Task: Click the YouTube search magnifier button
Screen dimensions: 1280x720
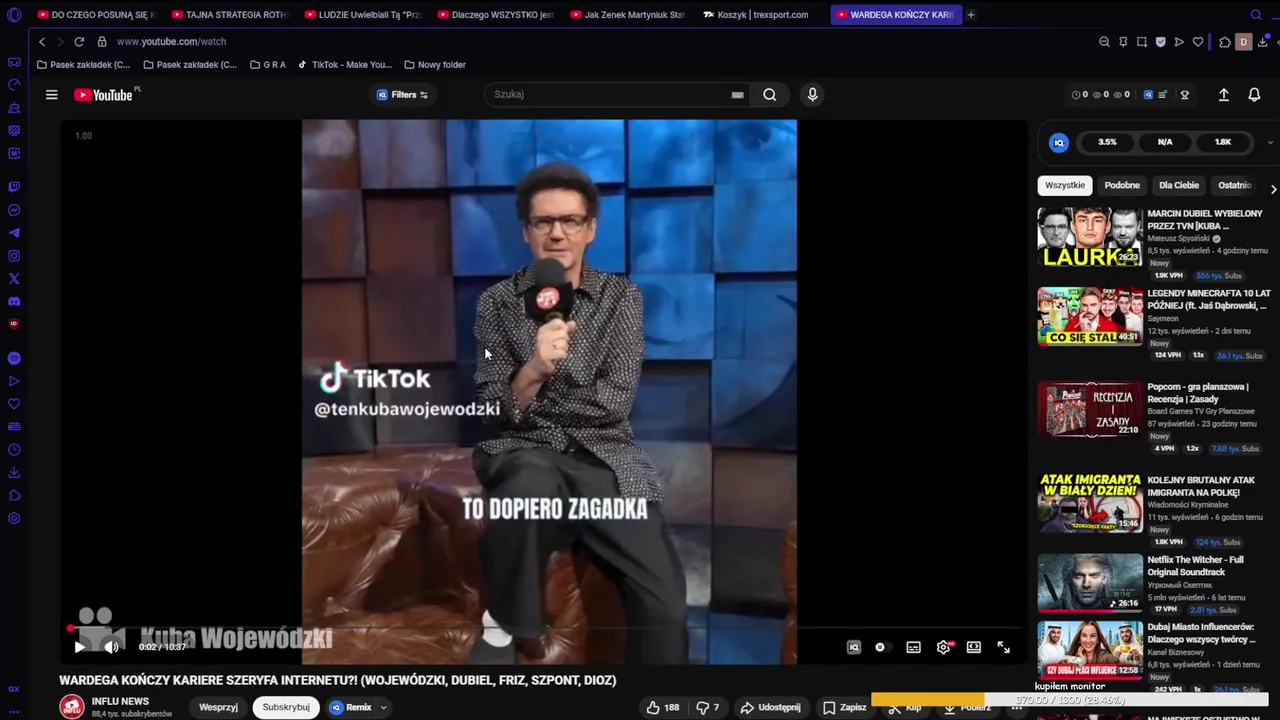Action: tap(769, 94)
